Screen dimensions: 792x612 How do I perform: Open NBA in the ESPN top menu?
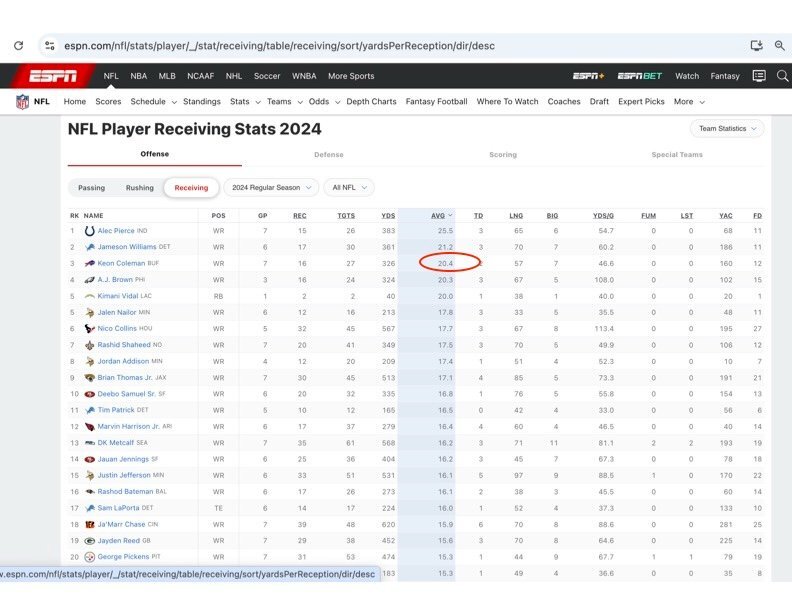point(138,76)
